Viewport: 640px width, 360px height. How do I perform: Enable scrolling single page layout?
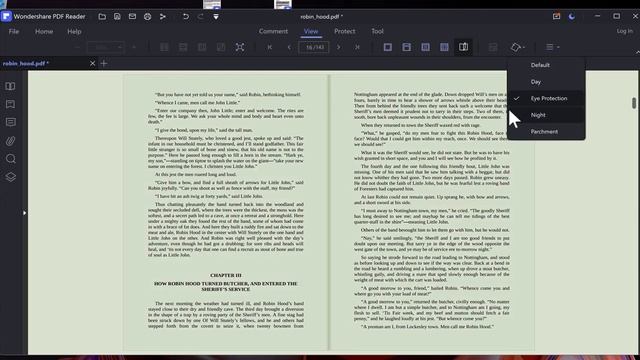point(407,47)
